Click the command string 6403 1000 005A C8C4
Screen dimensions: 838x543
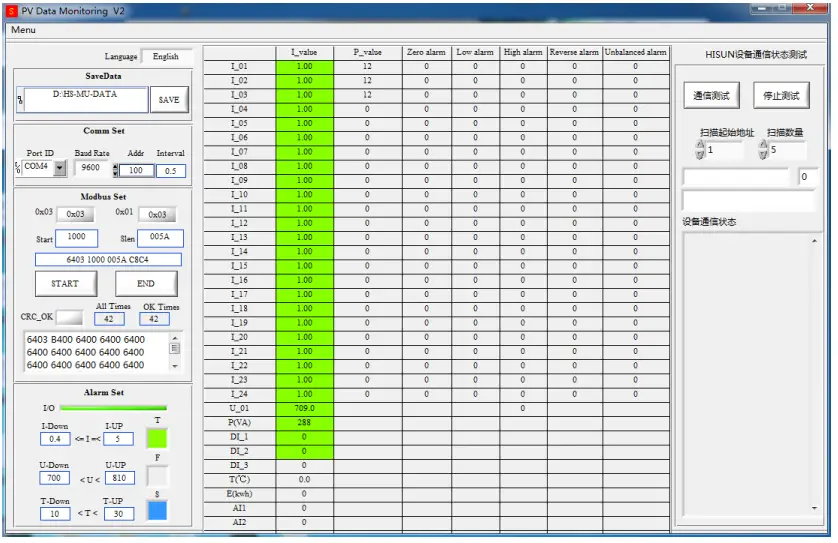[x=108, y=260]
